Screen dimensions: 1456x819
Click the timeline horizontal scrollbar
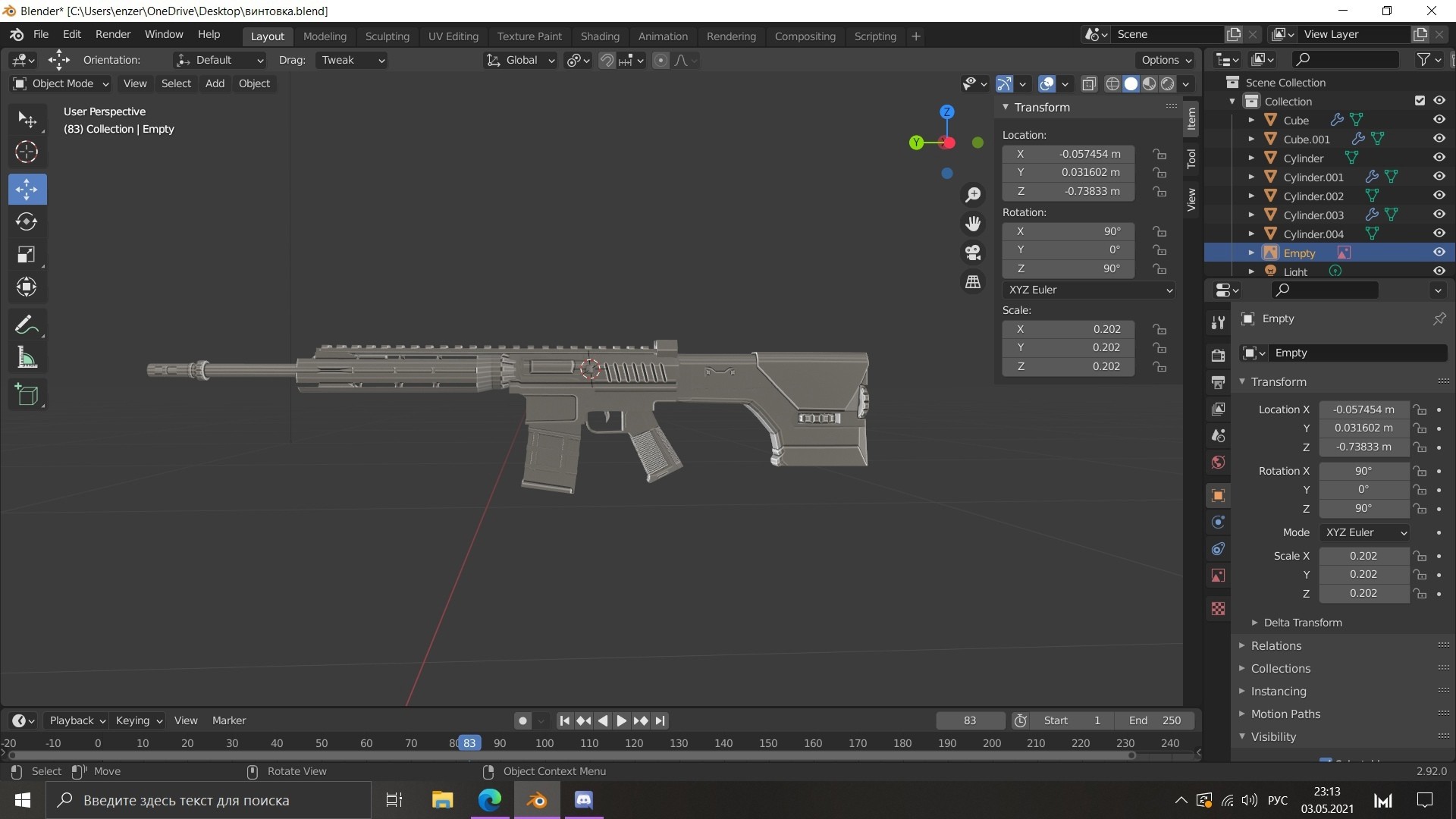(573, 755)
